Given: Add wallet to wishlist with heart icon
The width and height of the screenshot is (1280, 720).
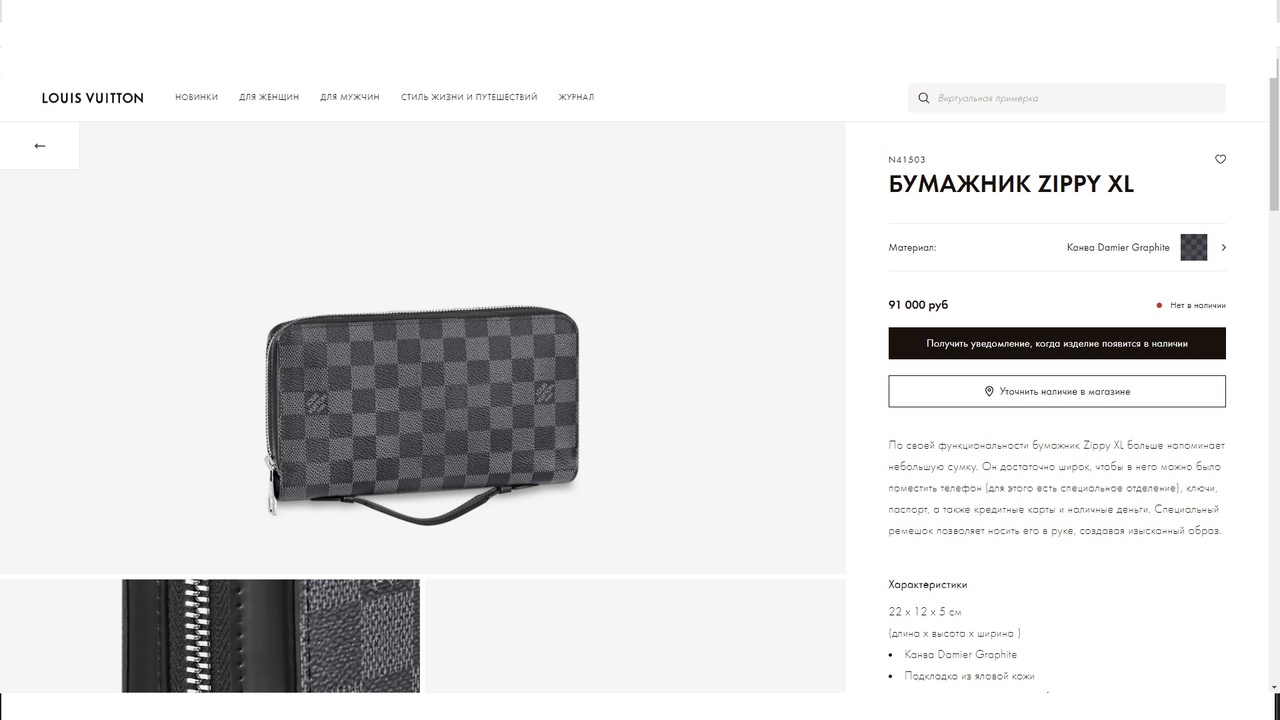Looking at the screenshot, I should (x=1220, y=159).
